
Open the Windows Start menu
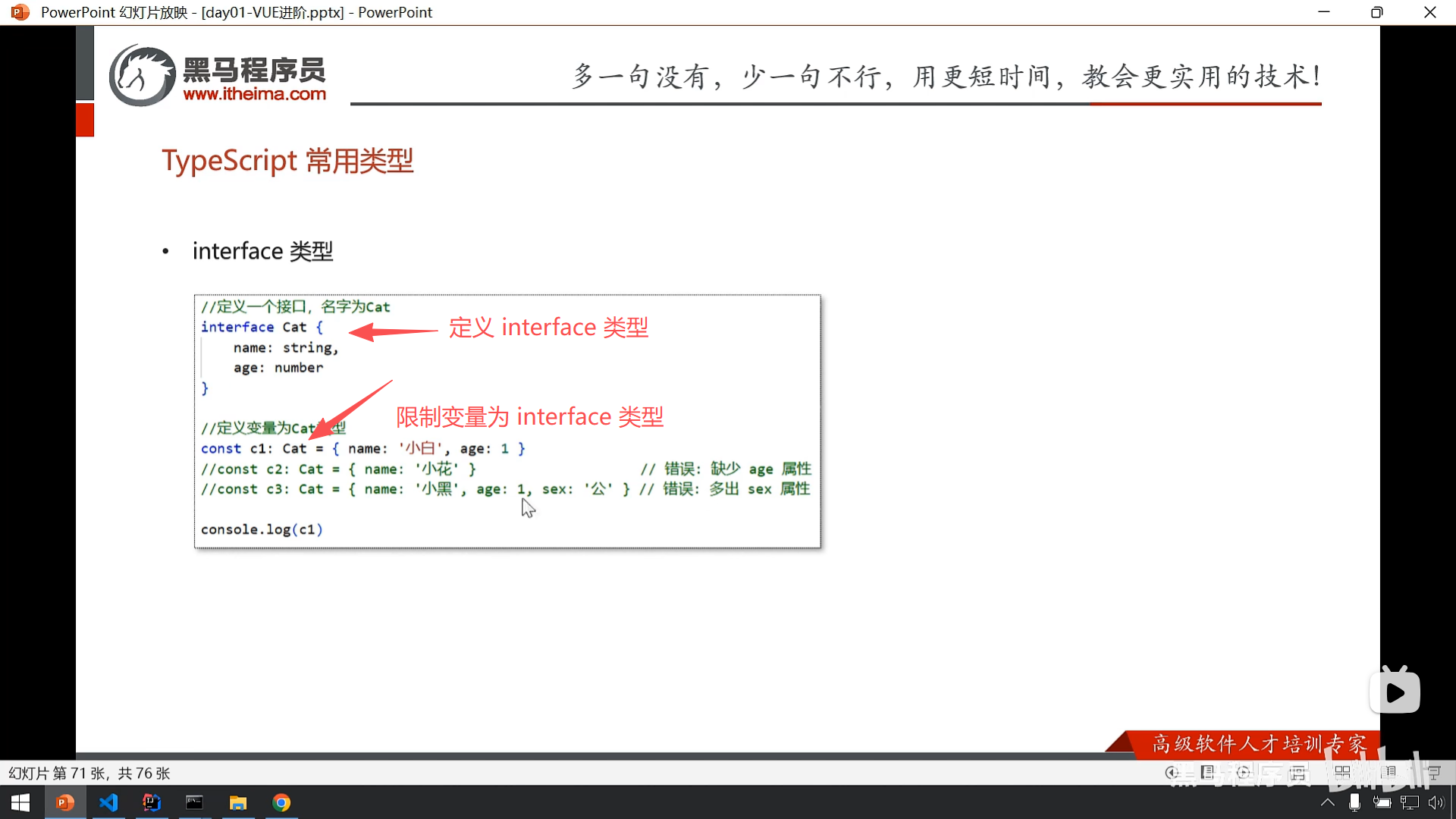20,802
